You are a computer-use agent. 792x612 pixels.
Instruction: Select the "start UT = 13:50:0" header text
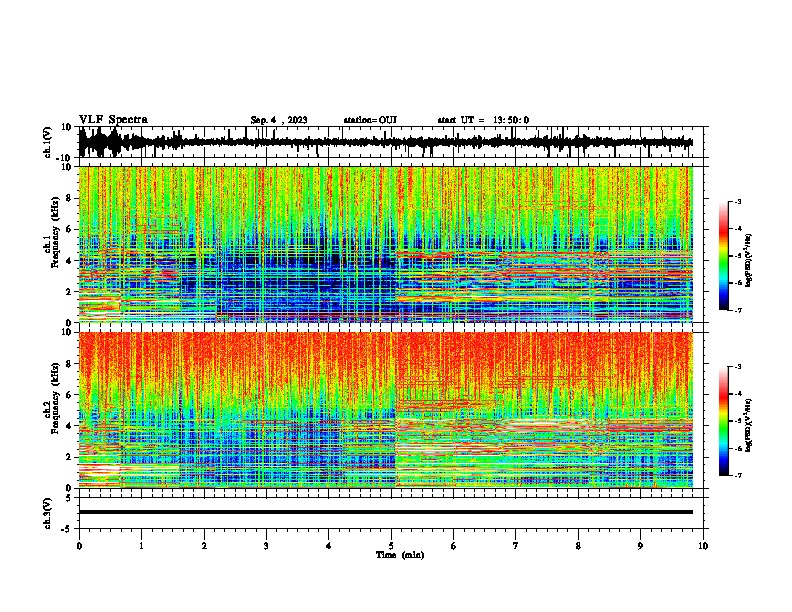483,120
